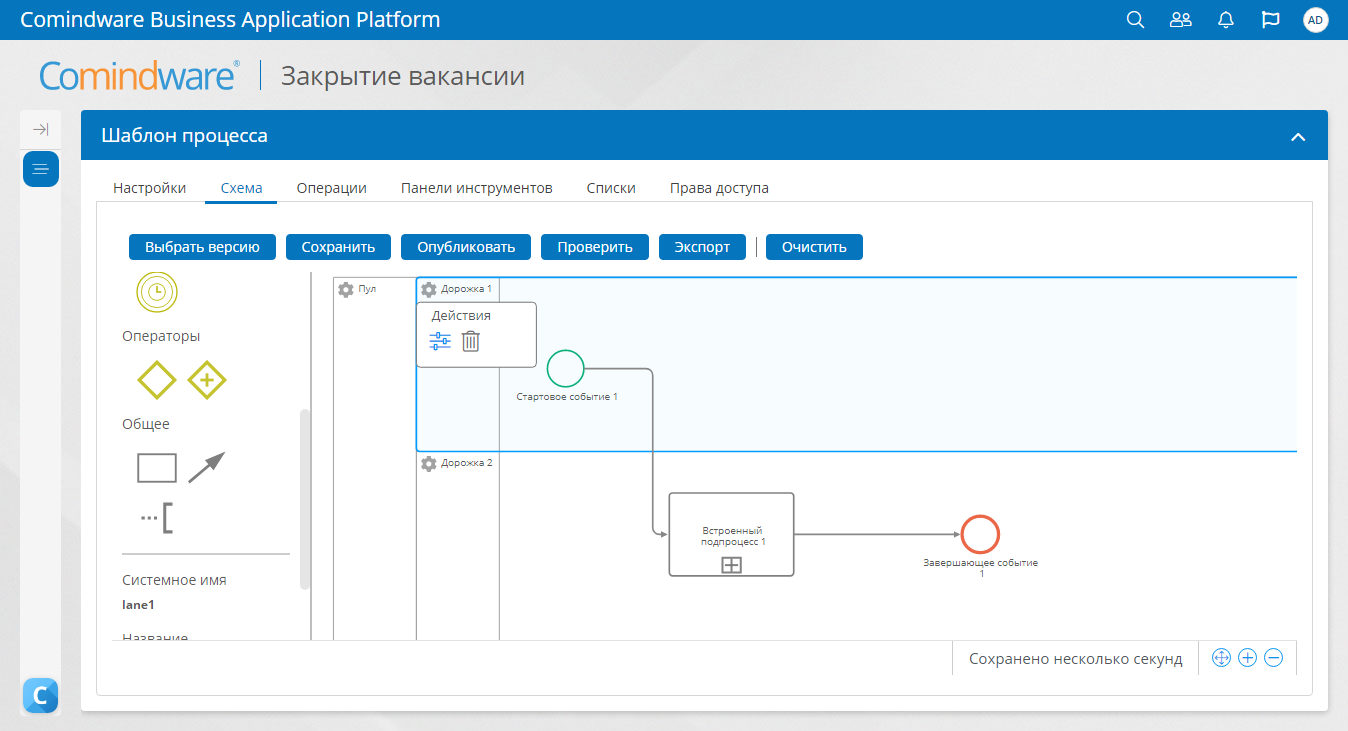Open the notifications bell icon

click(1226, 20)
